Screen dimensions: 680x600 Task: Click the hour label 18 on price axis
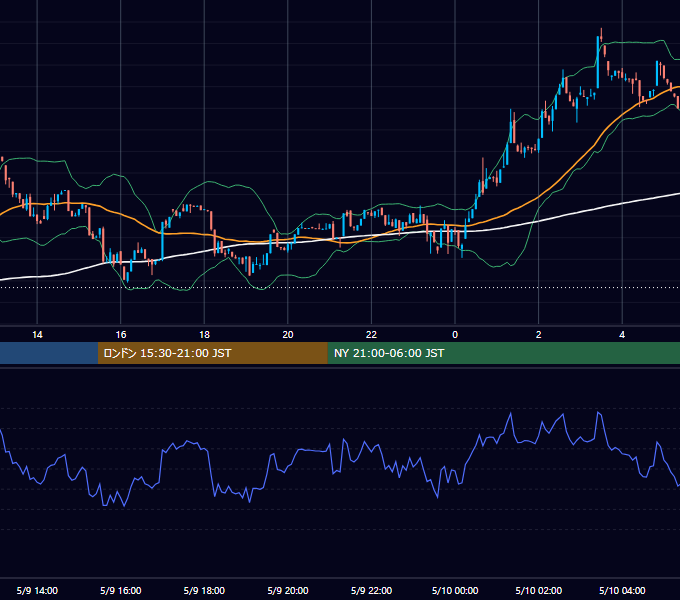pos(204,334)
